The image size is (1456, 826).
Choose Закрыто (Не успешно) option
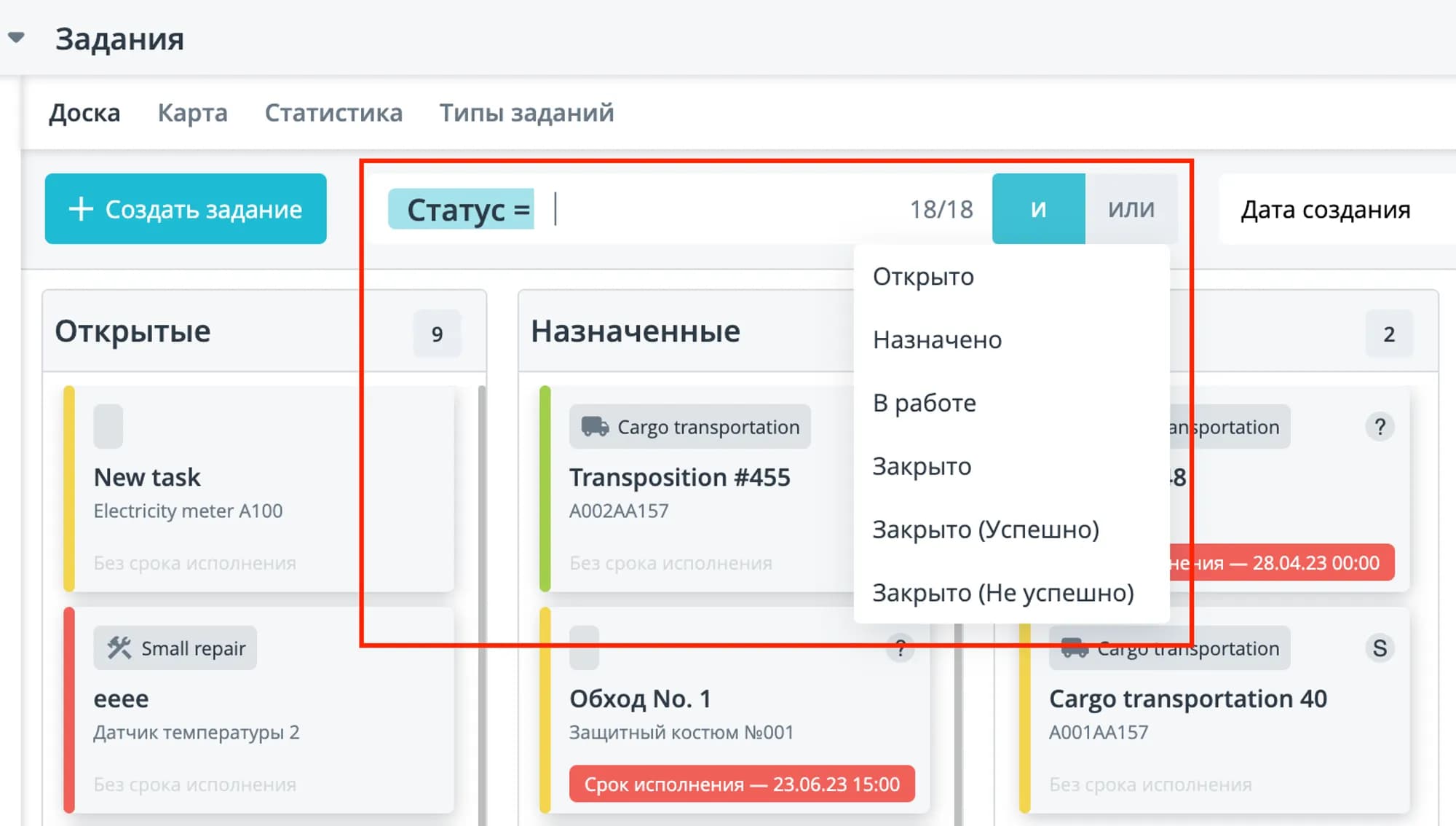coord(1003,593)
